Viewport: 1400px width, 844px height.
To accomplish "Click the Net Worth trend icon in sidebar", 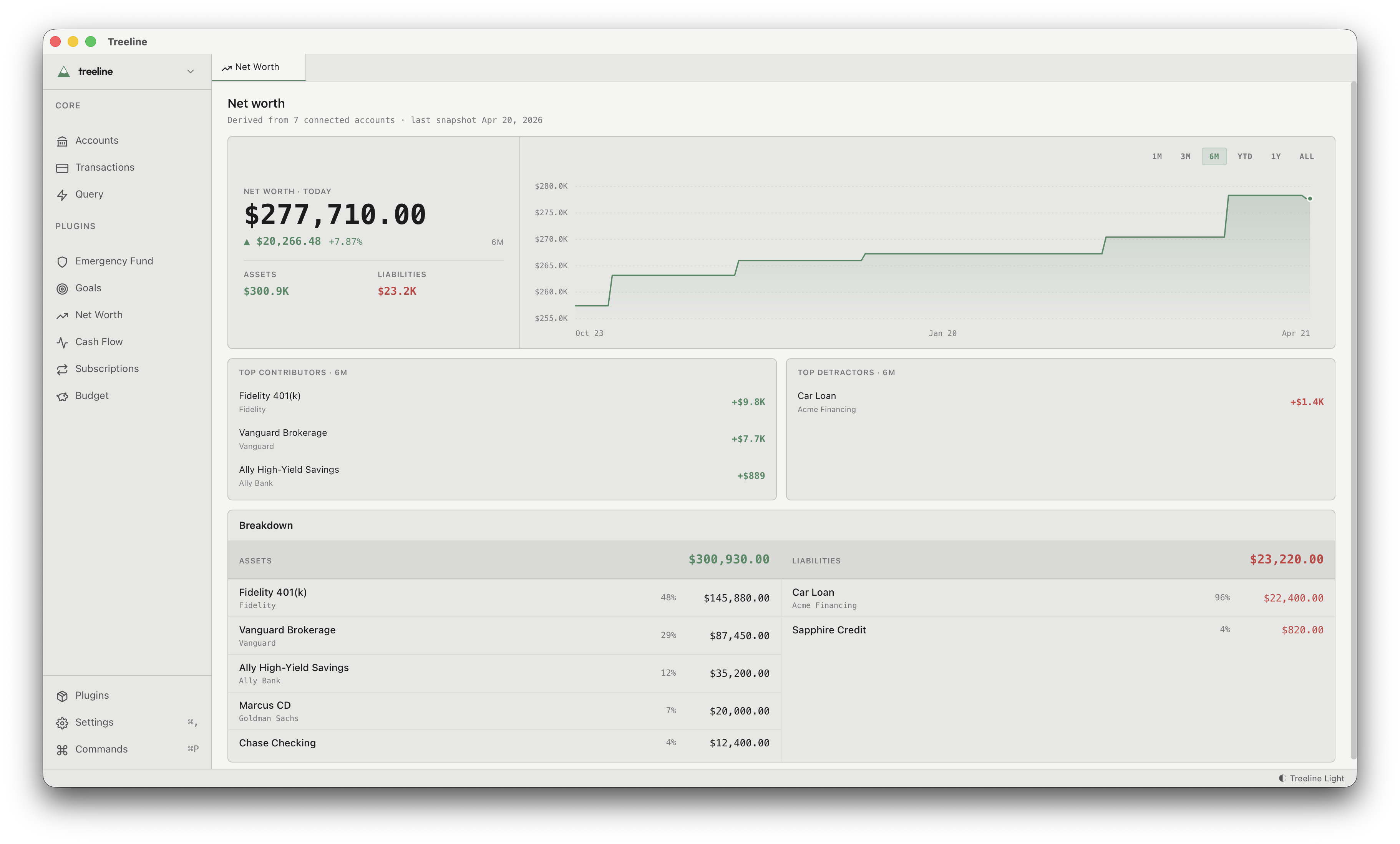I will pos(63,316).
